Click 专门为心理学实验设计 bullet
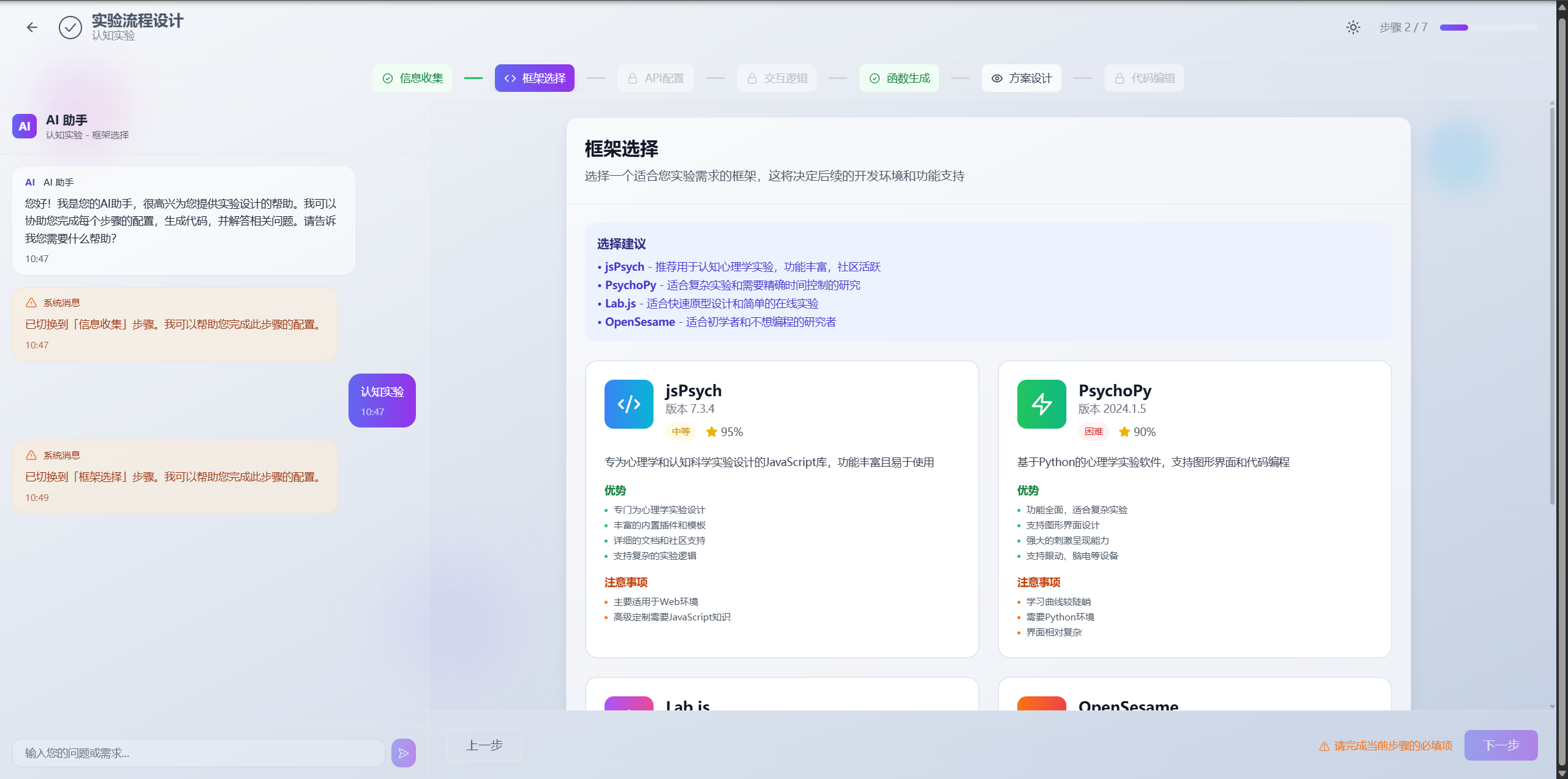The width and height of the screenshot is (1568, 779). (x=660, y=510)
